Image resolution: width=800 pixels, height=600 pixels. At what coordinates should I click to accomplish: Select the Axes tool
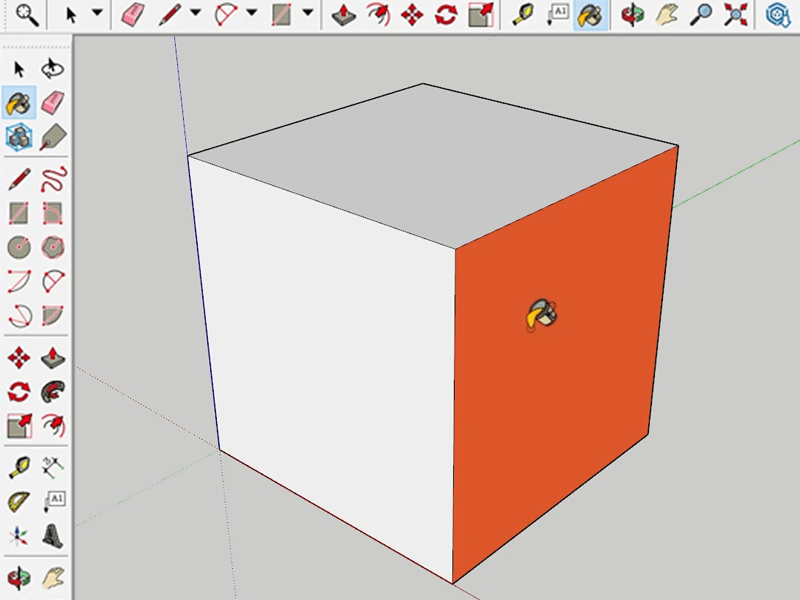pyautogui.click(x=18, y=536)
